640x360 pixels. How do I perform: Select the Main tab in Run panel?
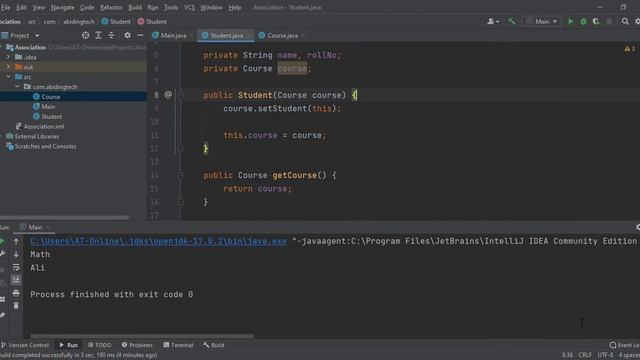[35, 227]
